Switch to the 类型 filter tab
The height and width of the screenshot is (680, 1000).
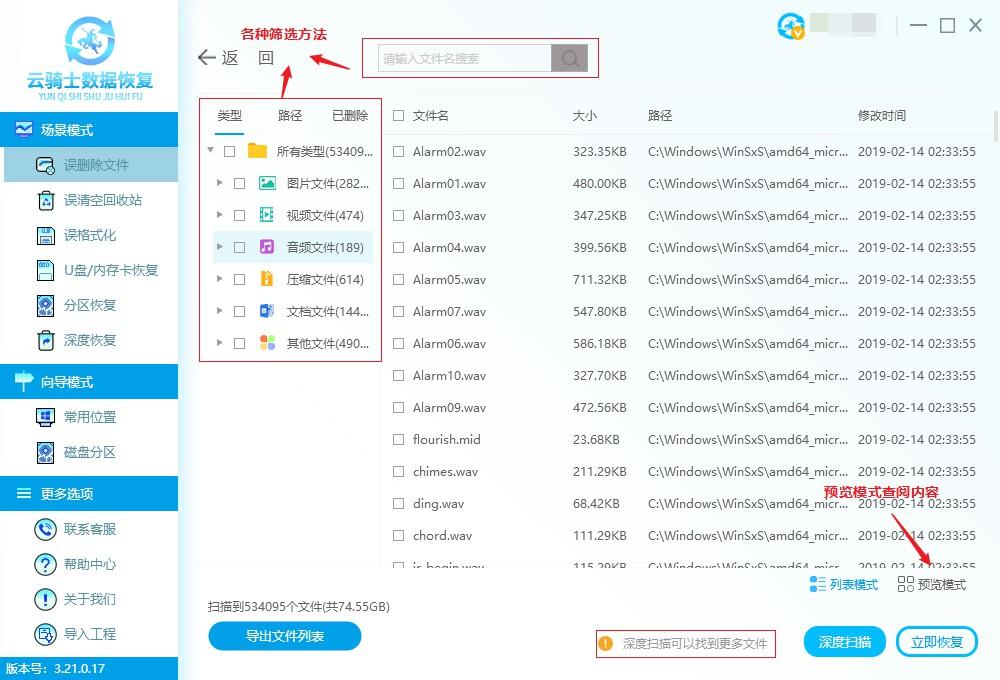pyautogui.click(x=230, y=115)
